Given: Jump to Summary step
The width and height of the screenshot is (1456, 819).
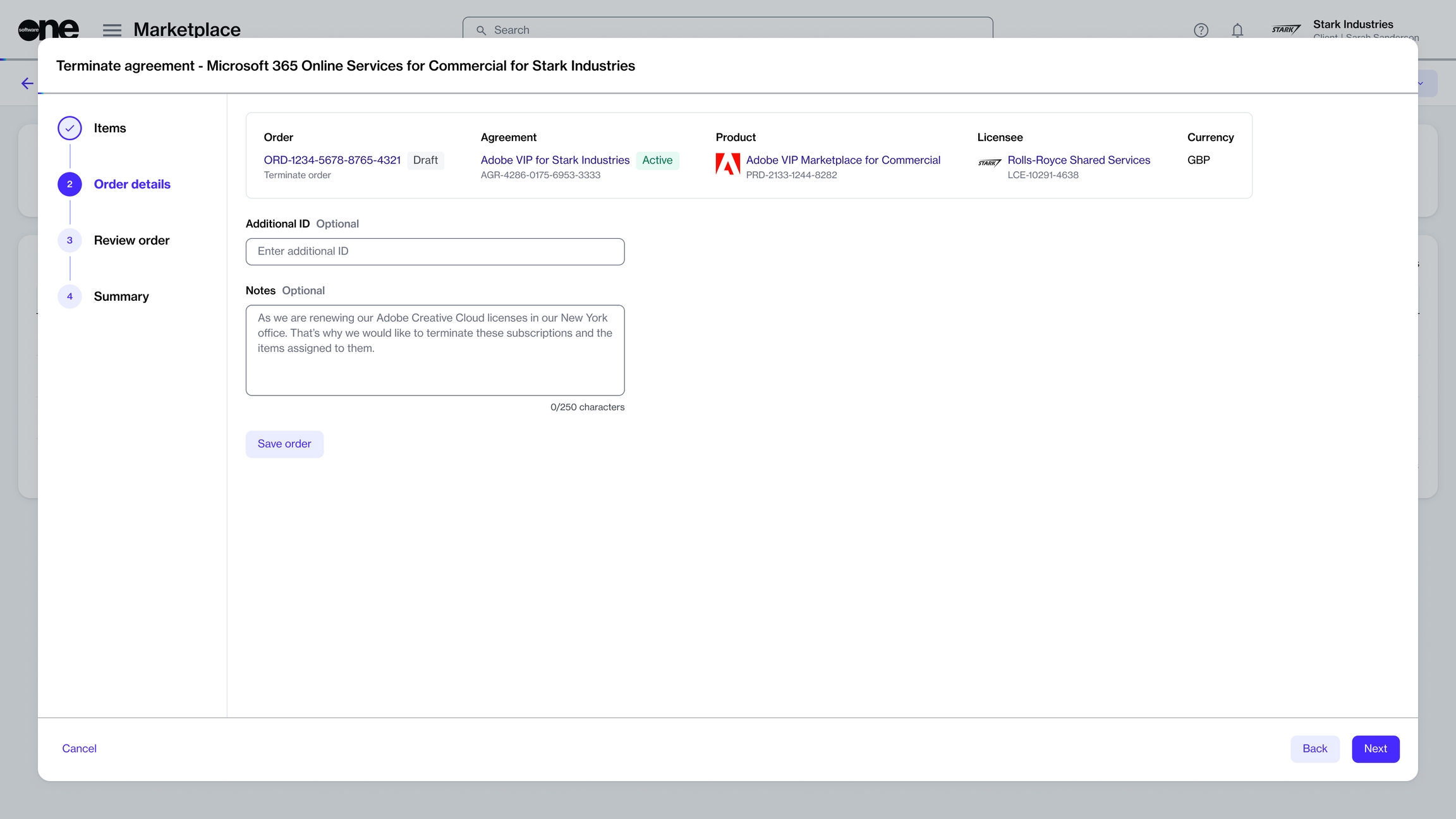Looking at the screenshot, I should 121,297.
